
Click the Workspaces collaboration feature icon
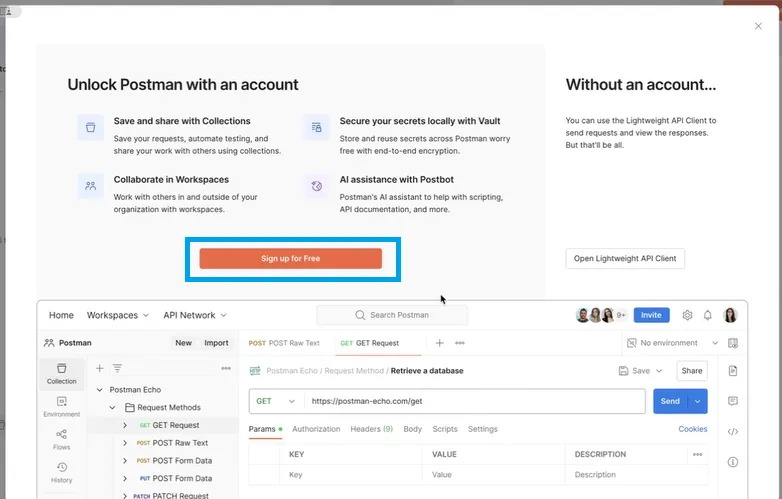[90, 186]
